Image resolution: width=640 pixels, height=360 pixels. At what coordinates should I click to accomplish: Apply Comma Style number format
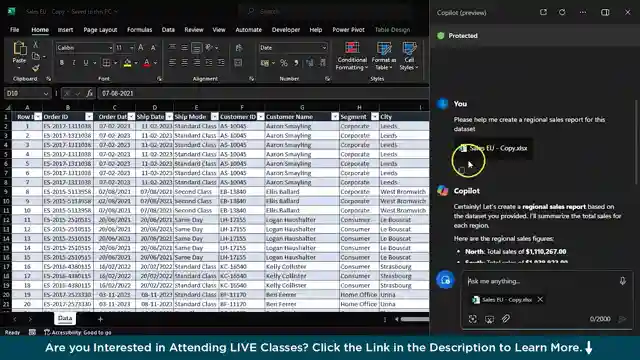296,63
